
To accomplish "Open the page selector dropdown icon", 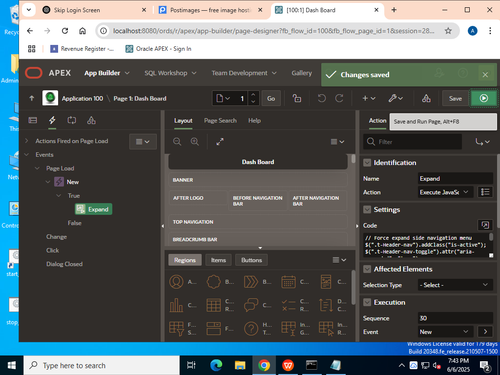I will [x=223, y=98].
